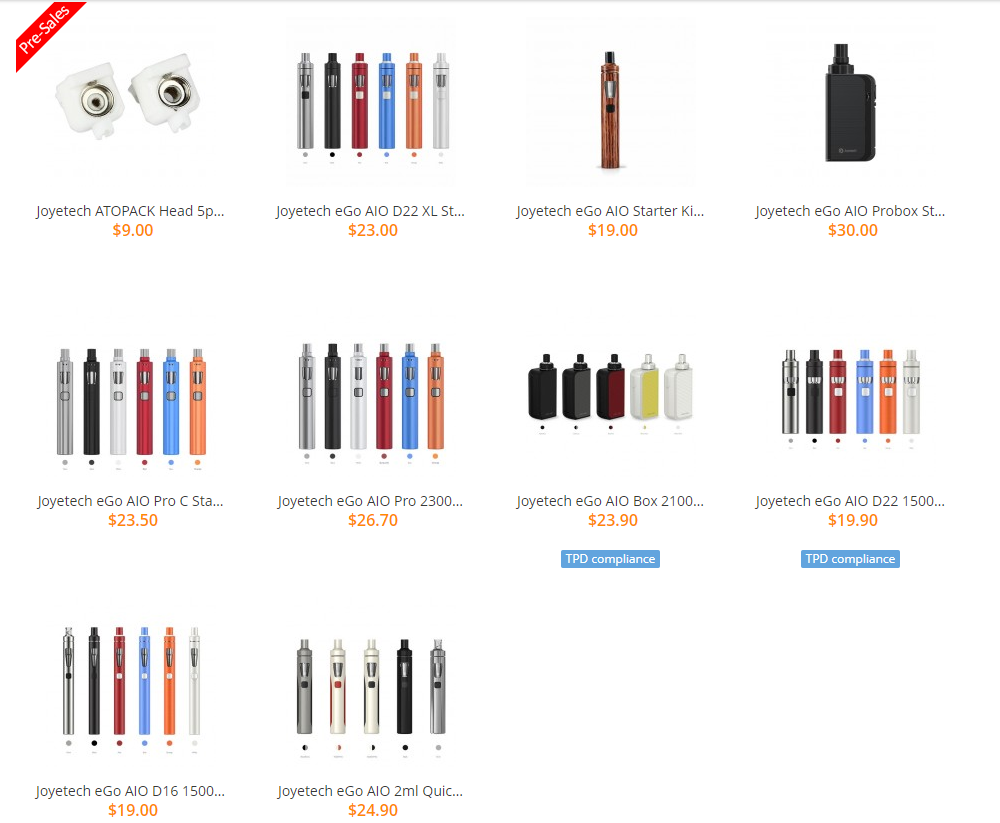Viewport: 1000px width, 823px height.
Task: Open the wood-grain eGo AIO Starter Kit image
Action: [x=610, y=102]
